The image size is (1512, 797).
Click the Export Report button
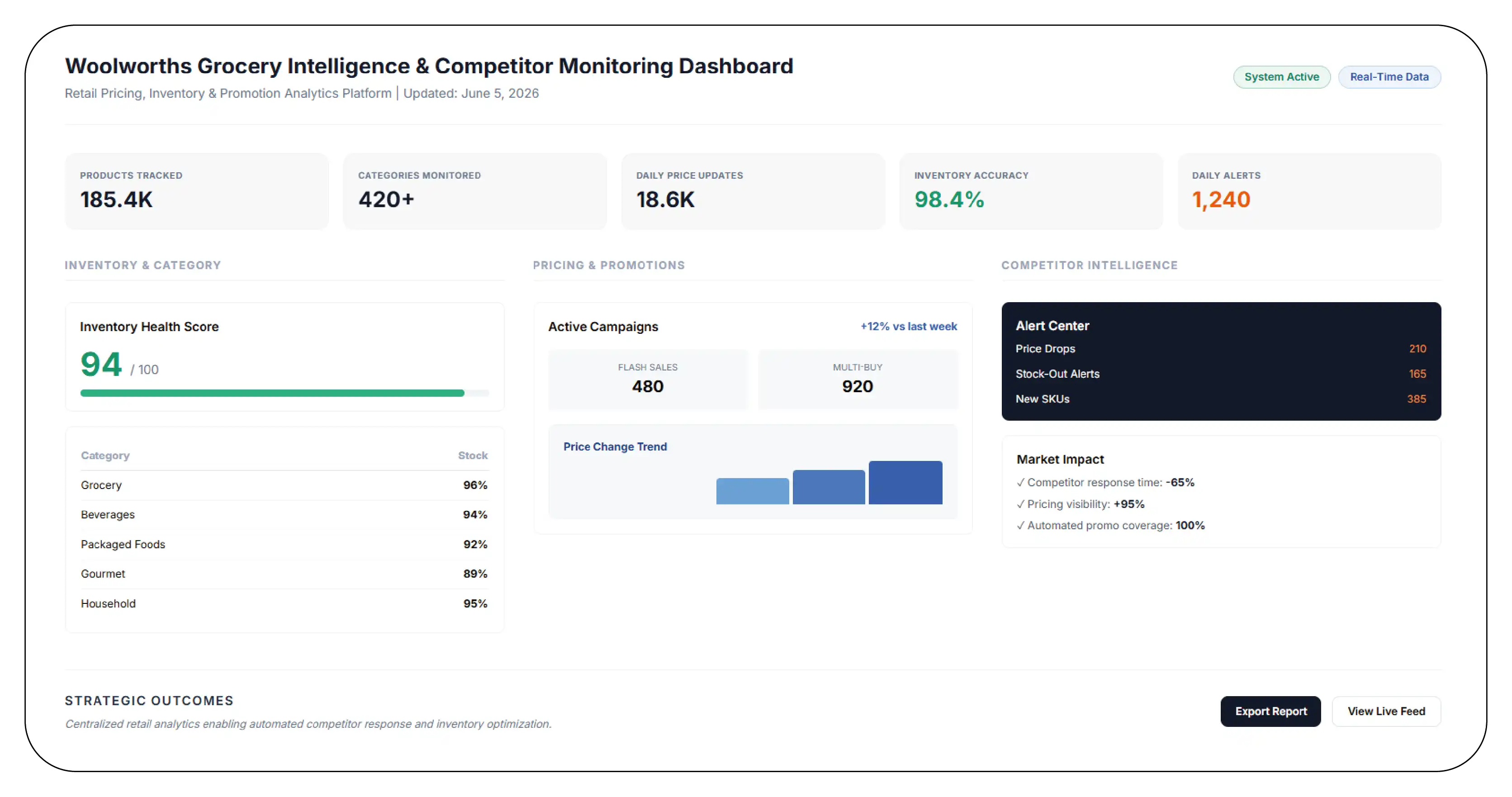[1270, 711]
